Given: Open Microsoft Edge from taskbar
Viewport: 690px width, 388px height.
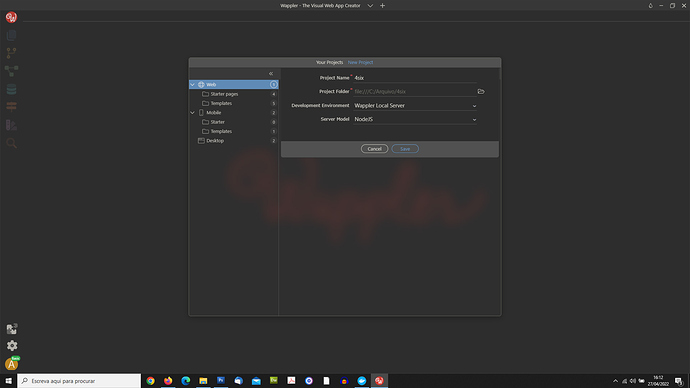Looking at the screenshot, I should click(186, 381).
